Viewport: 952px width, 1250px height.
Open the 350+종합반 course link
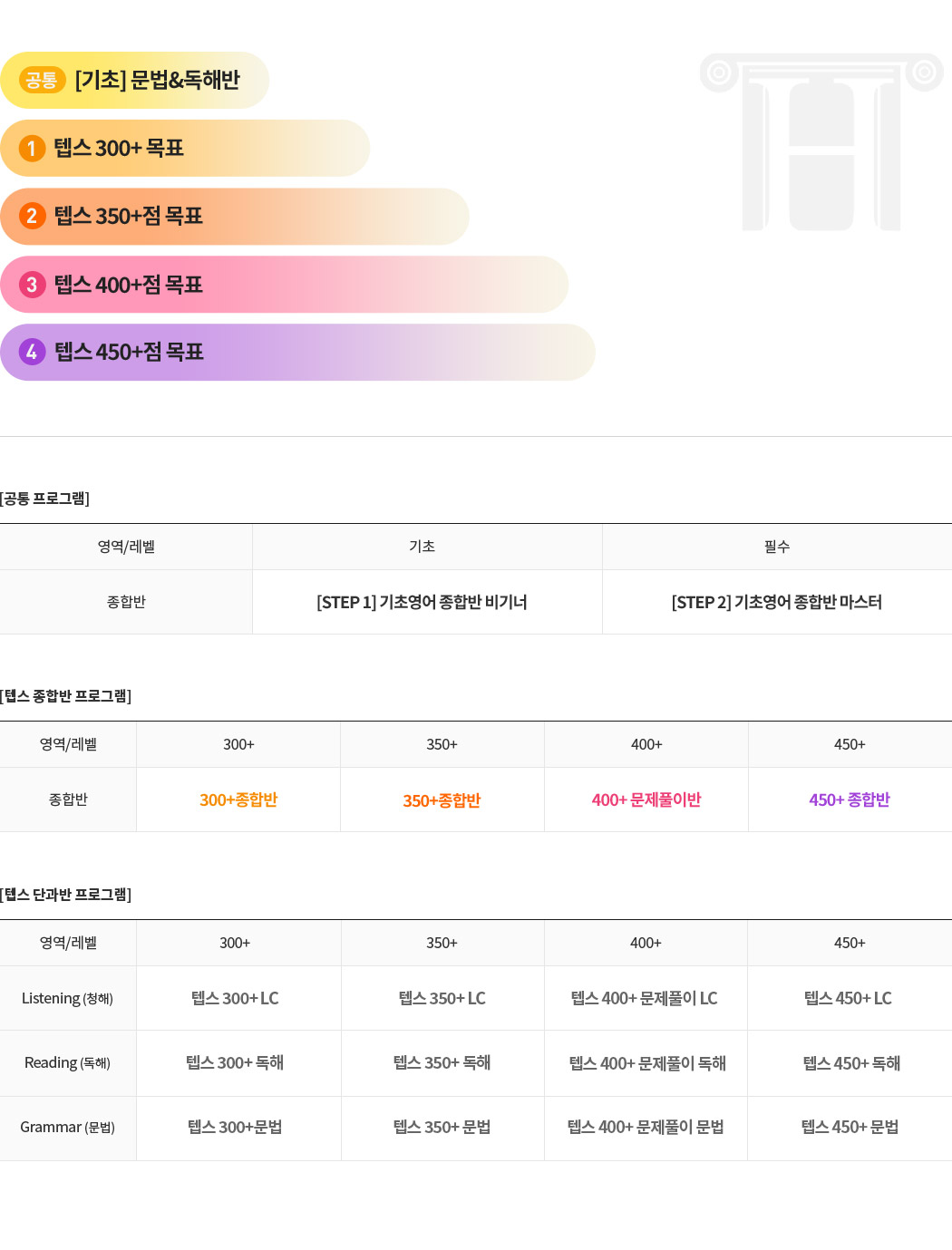[442, 800]
